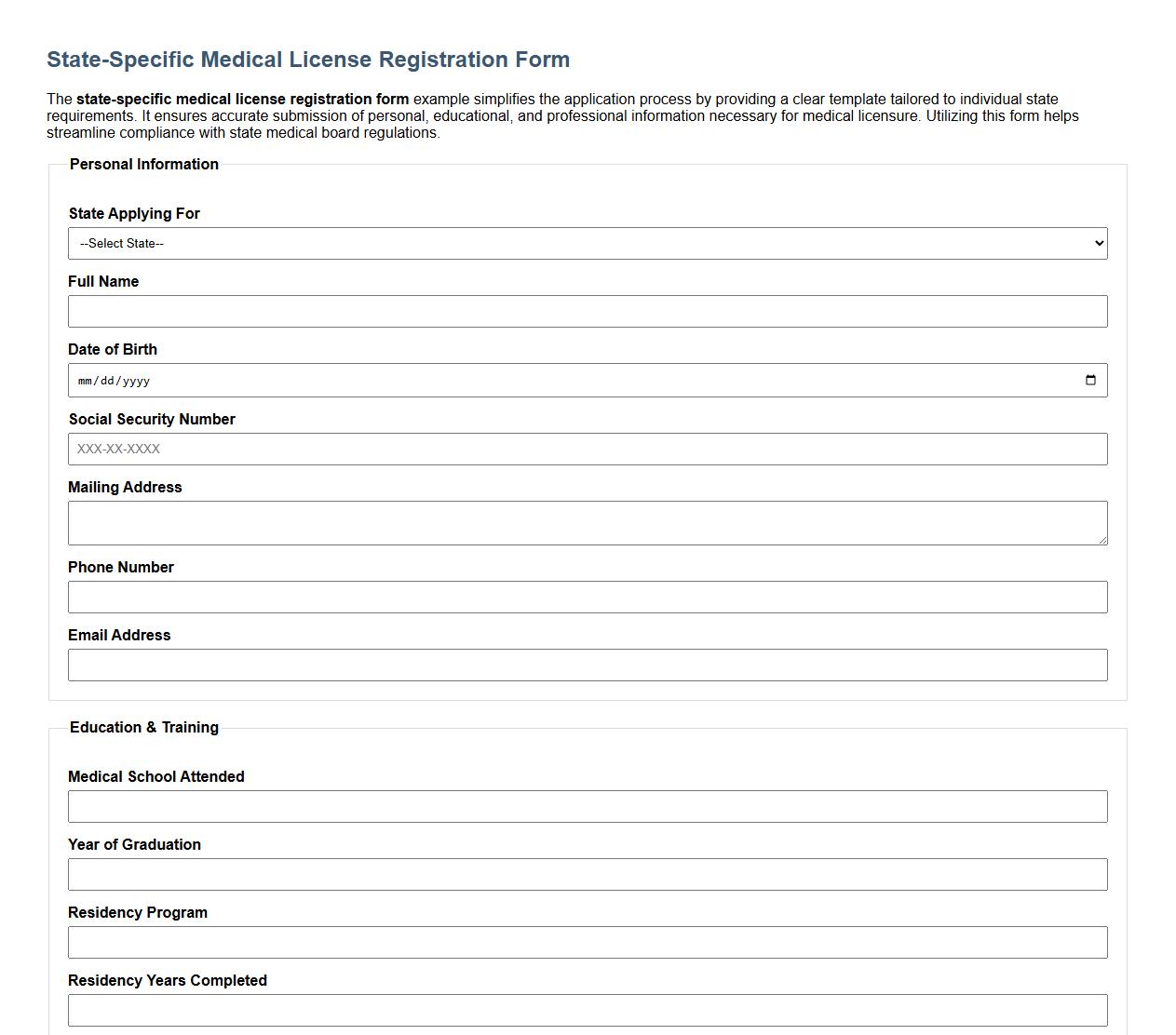
Task: Select the Mailing Address text area
Action: pyautogui.click(x=587, y=522)
